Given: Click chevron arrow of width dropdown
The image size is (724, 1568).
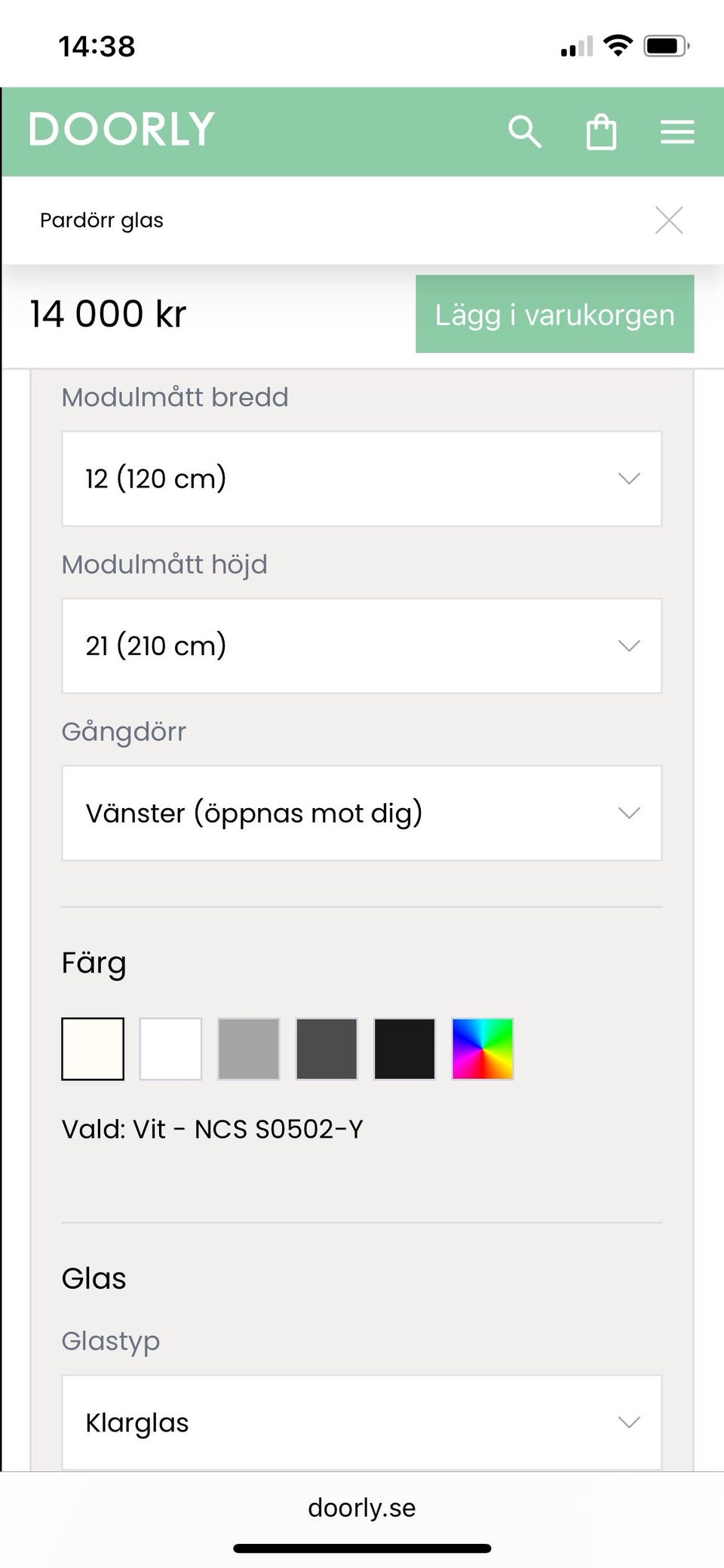Looking at the screenshot, I should pyautogui.click(x=629, y=478).
